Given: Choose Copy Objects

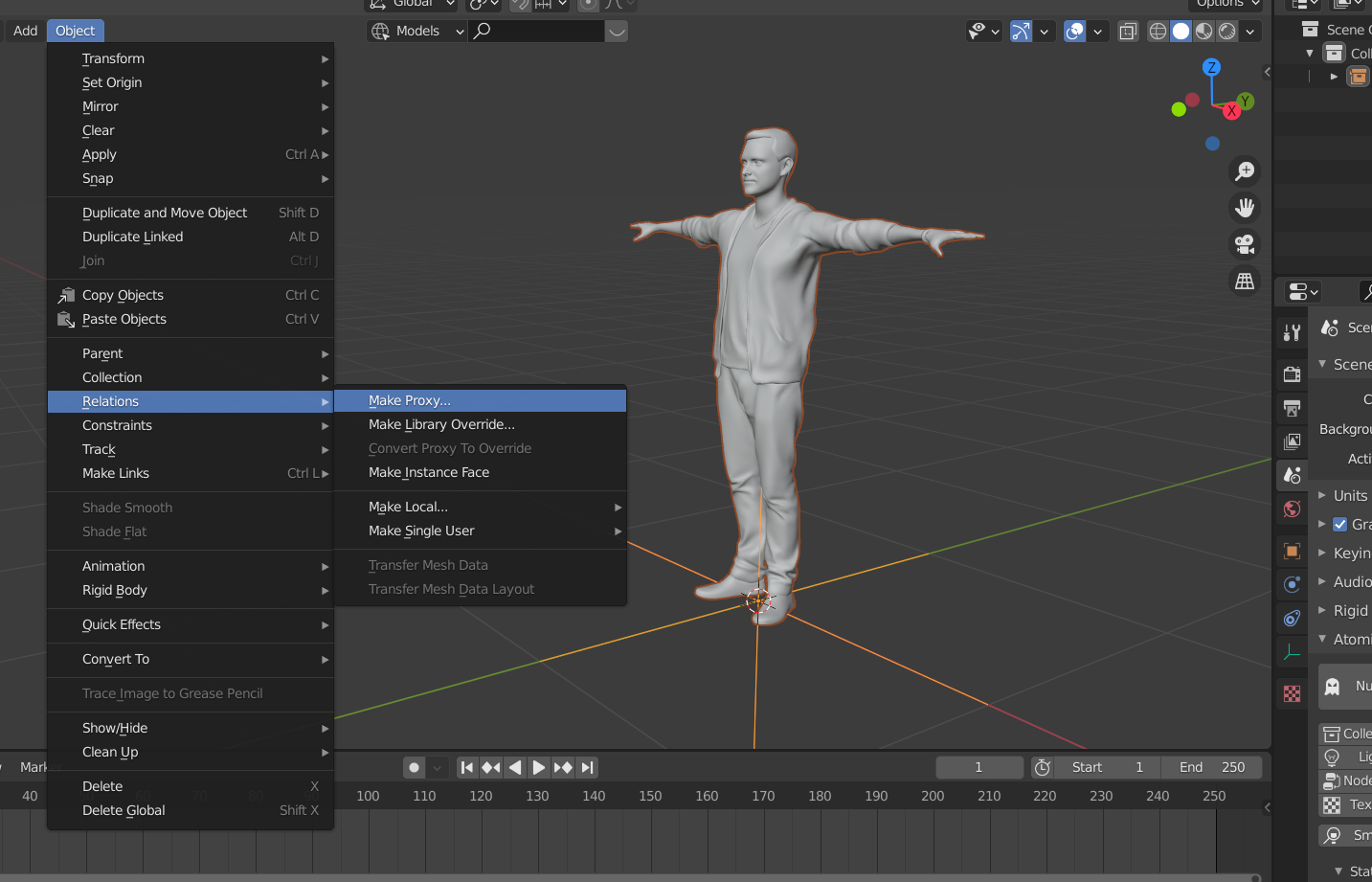Looking at the screenshot, I should pos(191,295).
